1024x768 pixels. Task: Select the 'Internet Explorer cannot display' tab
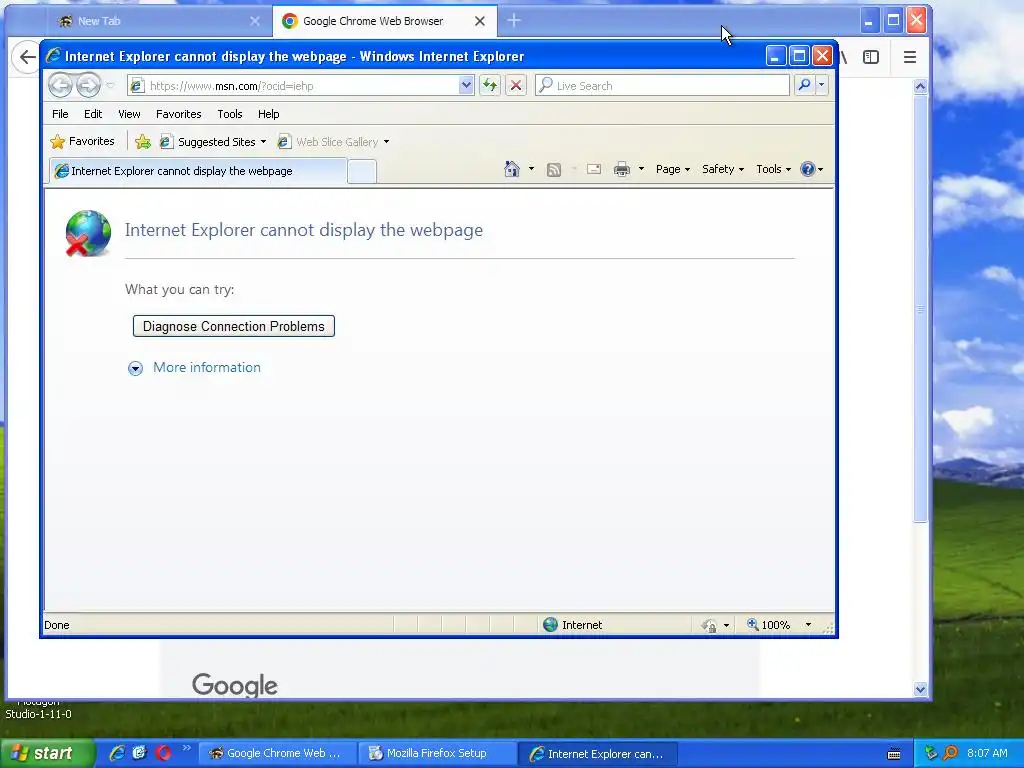[x=198, y=171]
